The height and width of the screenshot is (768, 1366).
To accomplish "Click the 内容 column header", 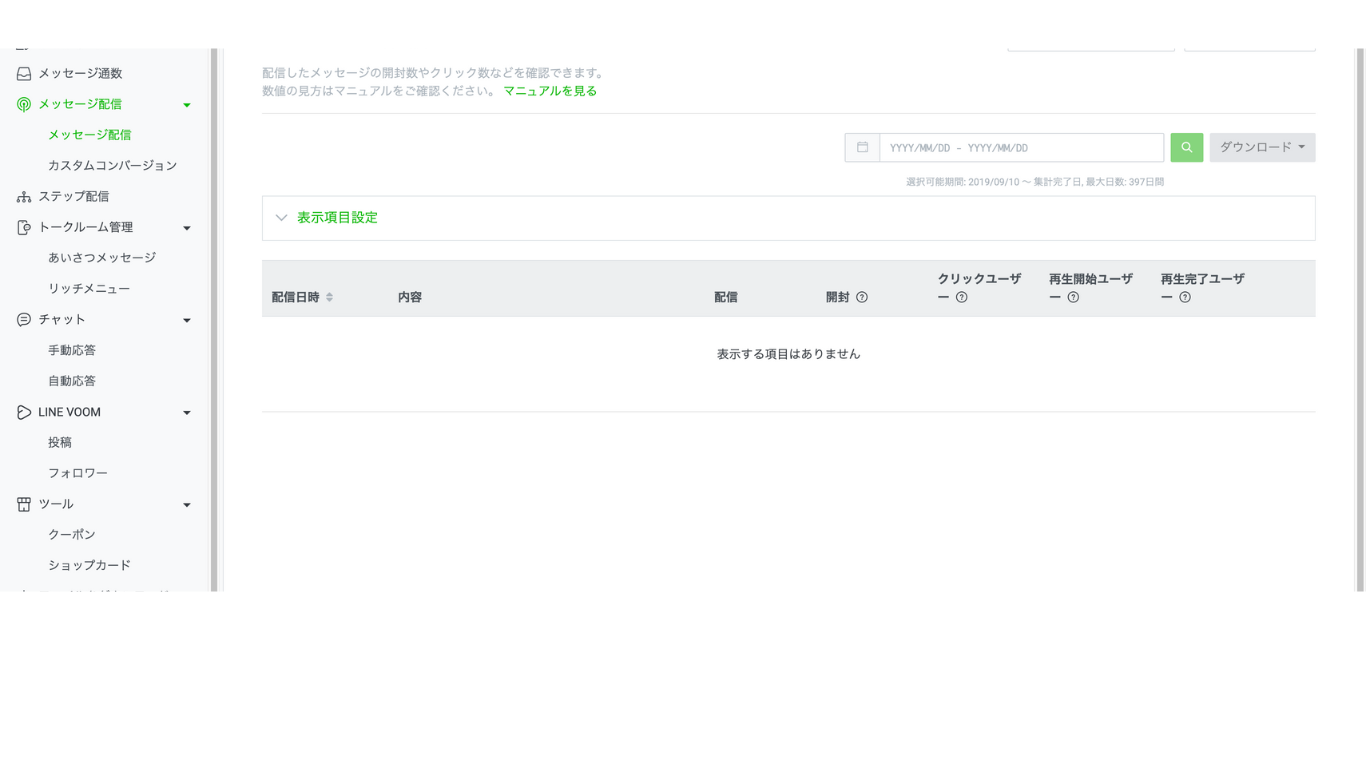I will click(410, 297).
